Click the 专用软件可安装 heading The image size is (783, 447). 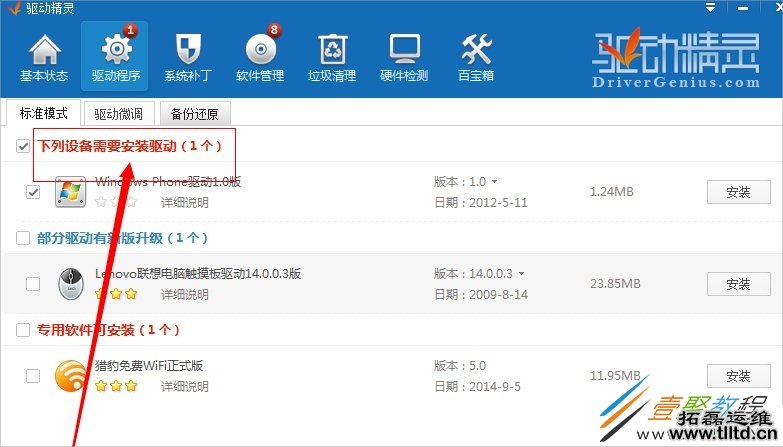click(108, 330)
